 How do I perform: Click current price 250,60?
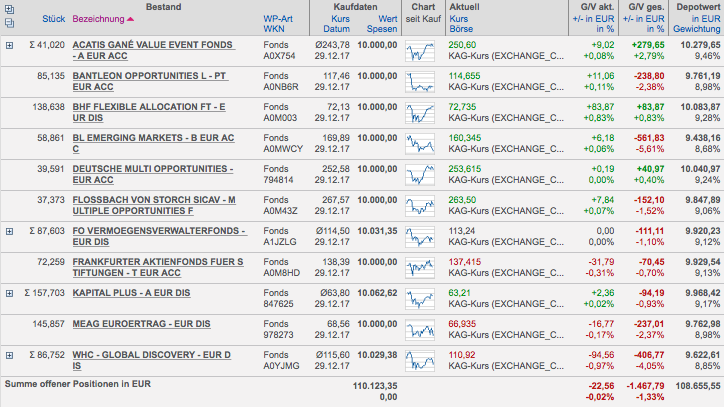point(462,45)
